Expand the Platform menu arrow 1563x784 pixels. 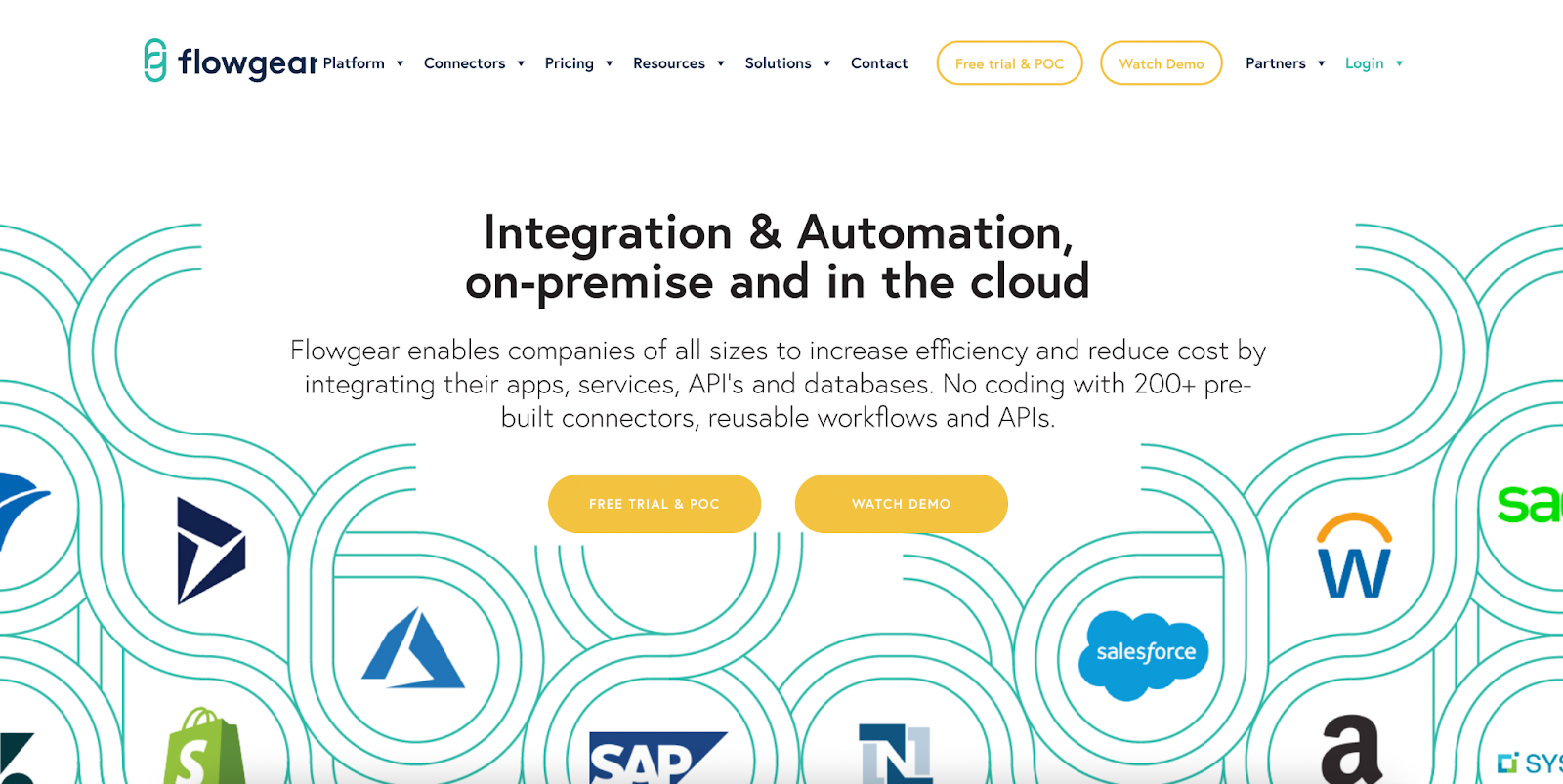(x=400, y=63)
